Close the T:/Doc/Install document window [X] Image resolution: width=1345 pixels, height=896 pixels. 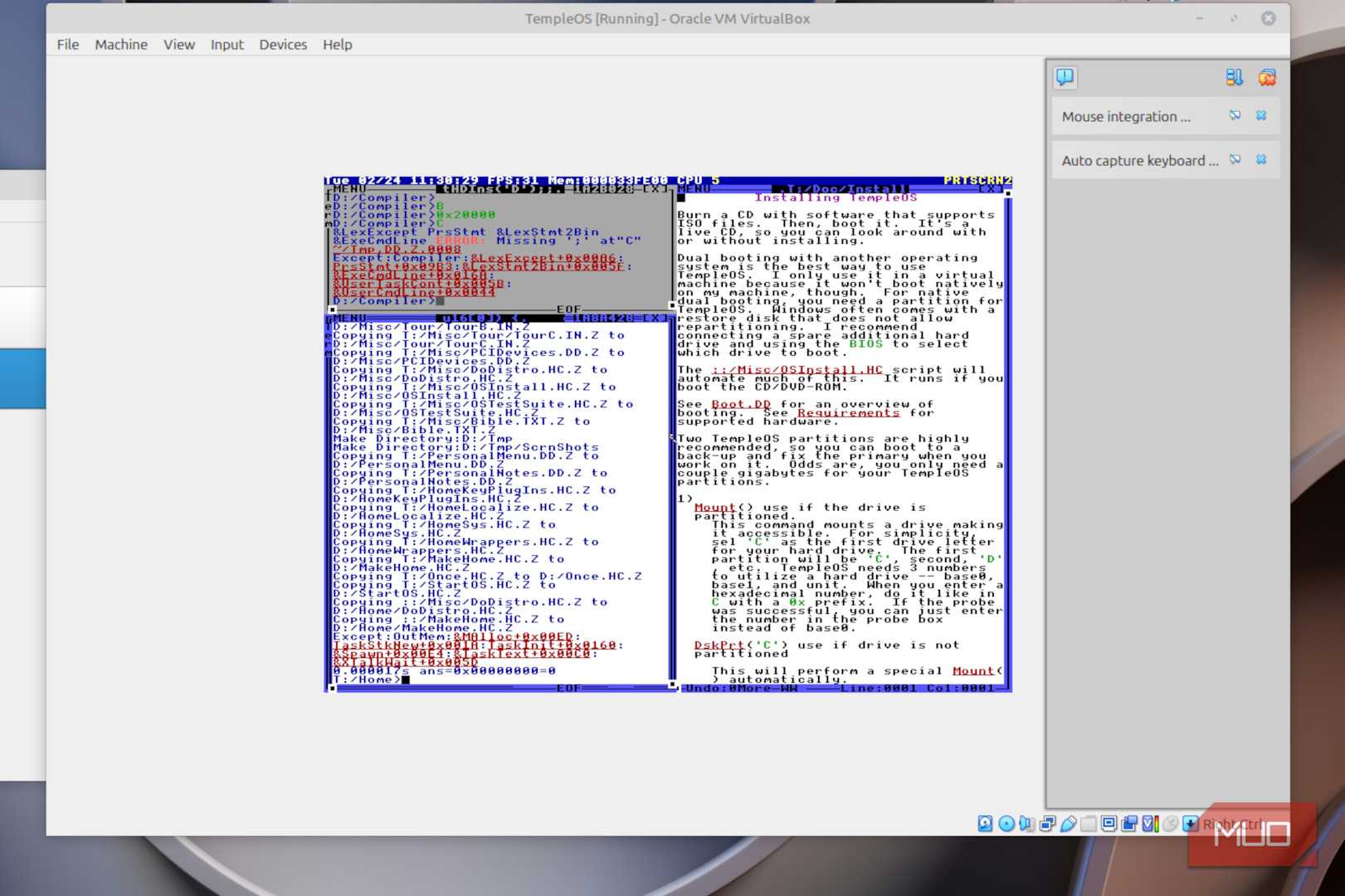point(992,189)
